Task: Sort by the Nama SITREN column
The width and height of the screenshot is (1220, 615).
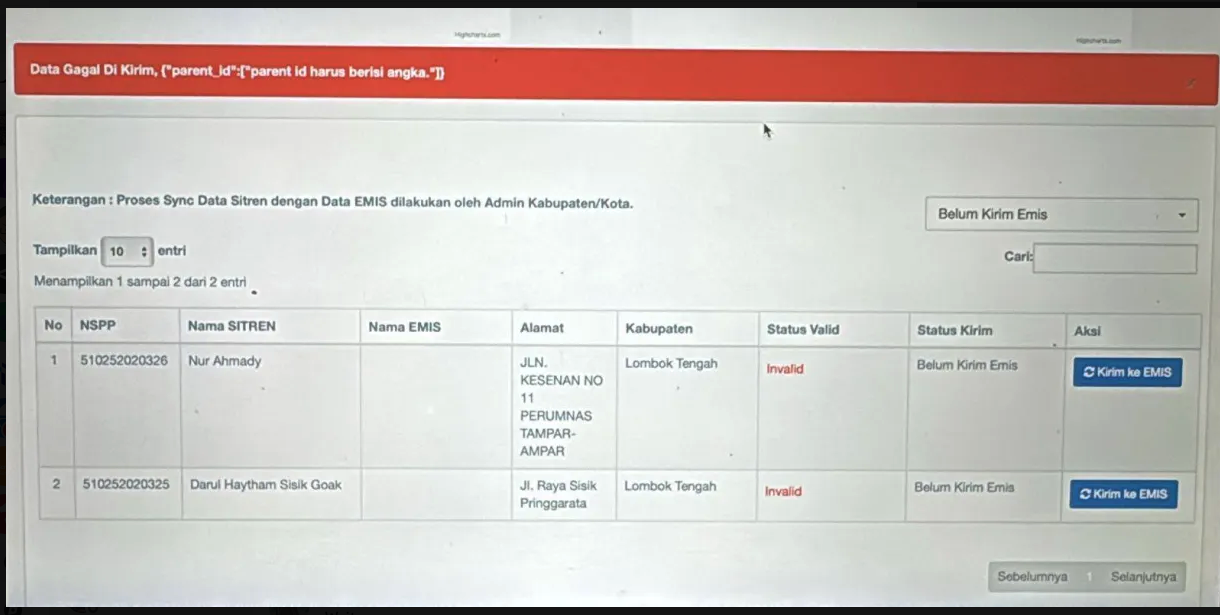Action: 232,326
